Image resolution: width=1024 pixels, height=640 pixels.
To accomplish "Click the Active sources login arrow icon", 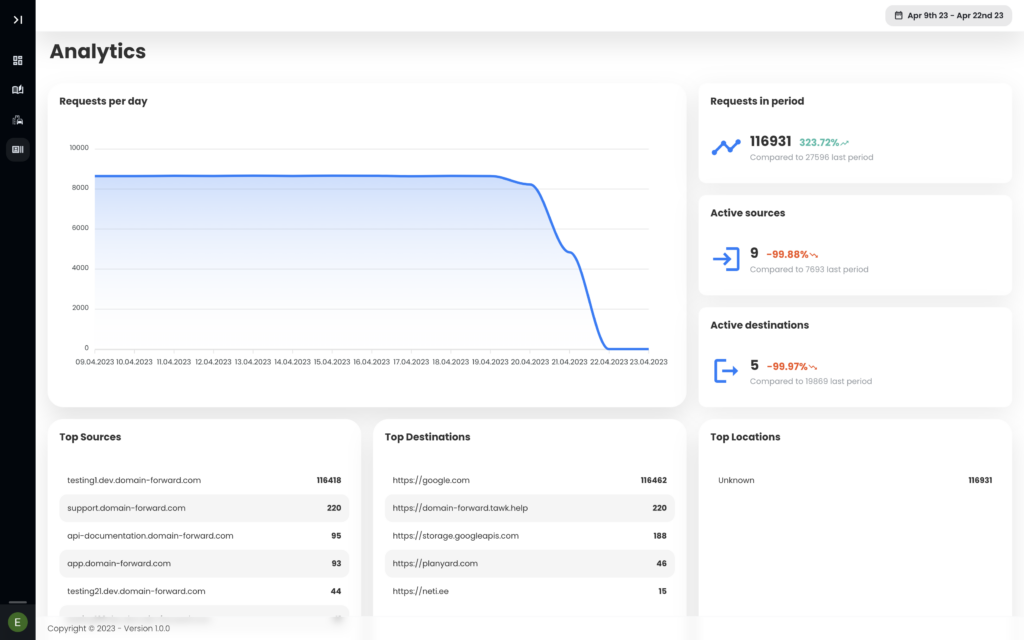I will pyautogui.click(x=726, y=259).
